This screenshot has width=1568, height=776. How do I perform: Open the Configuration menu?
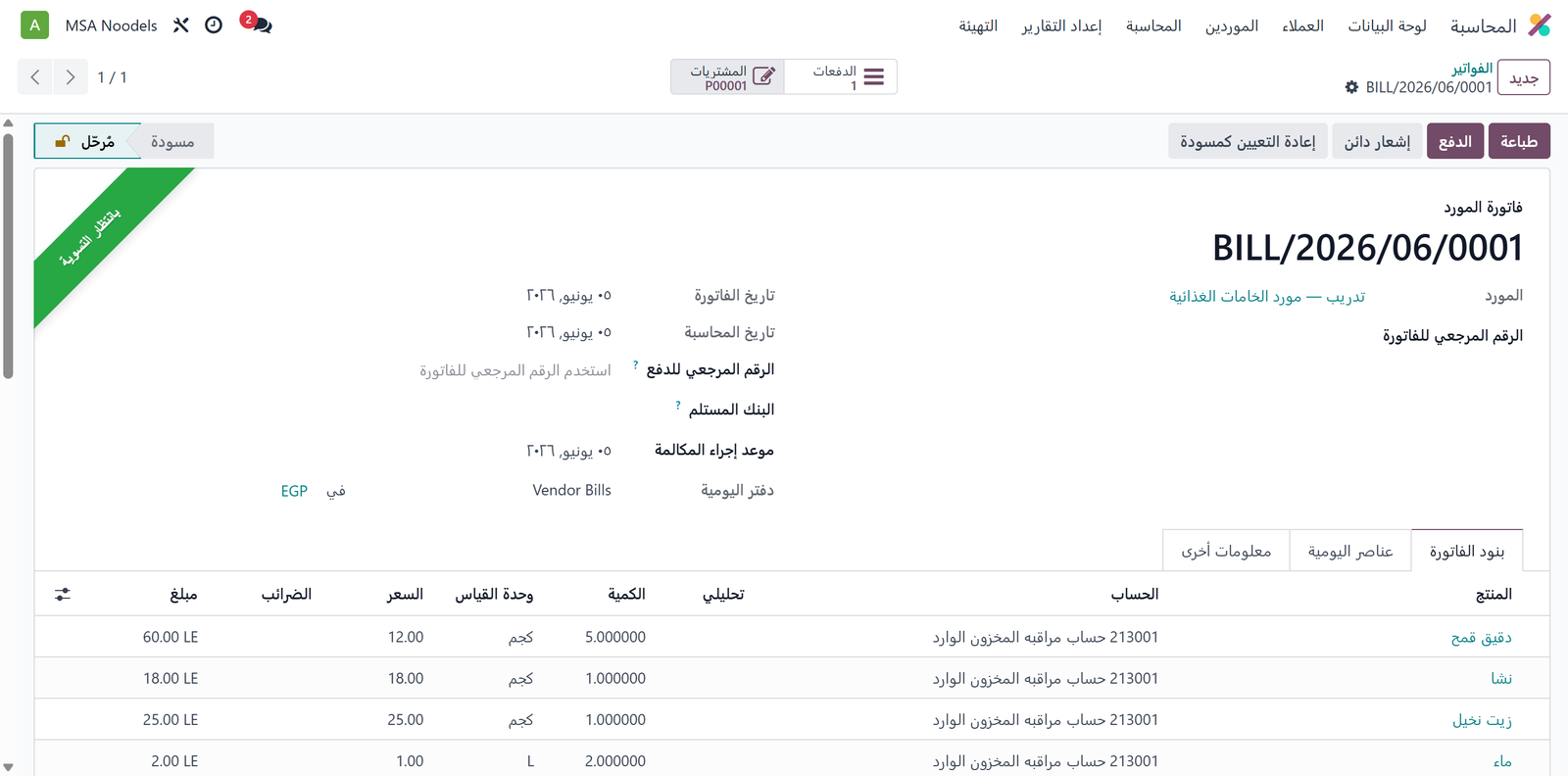(978, 25)
